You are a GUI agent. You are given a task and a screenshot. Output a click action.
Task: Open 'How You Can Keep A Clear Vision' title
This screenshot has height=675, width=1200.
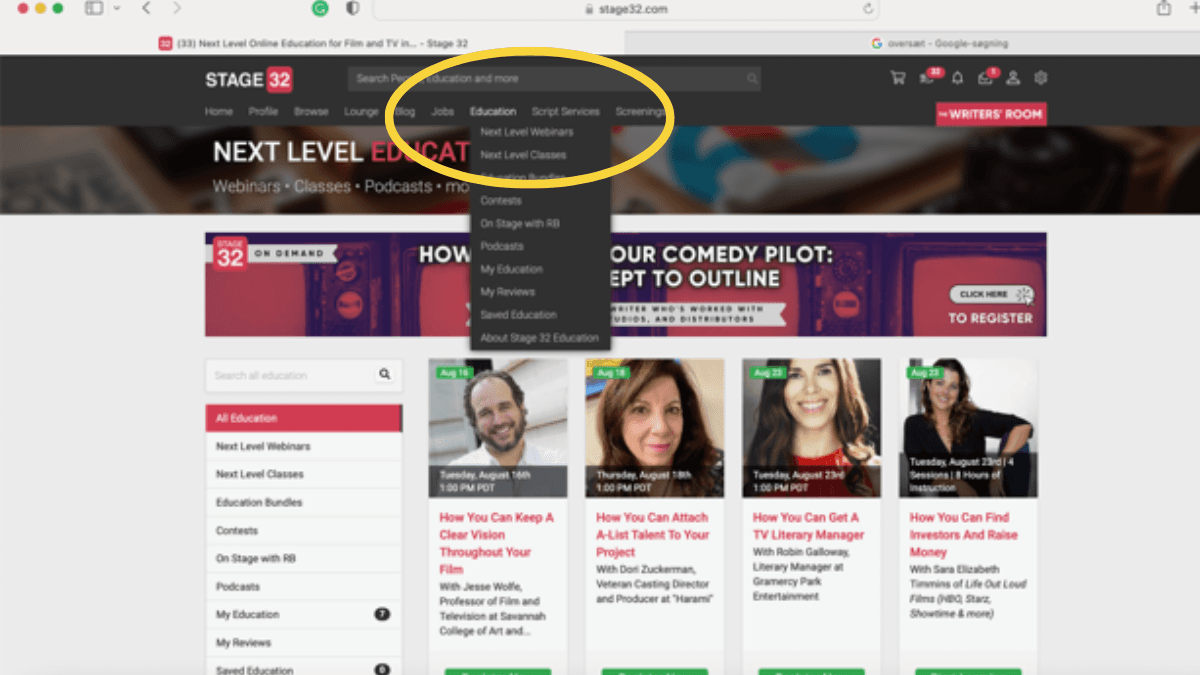pyautogui.click(x=497, y=543)
